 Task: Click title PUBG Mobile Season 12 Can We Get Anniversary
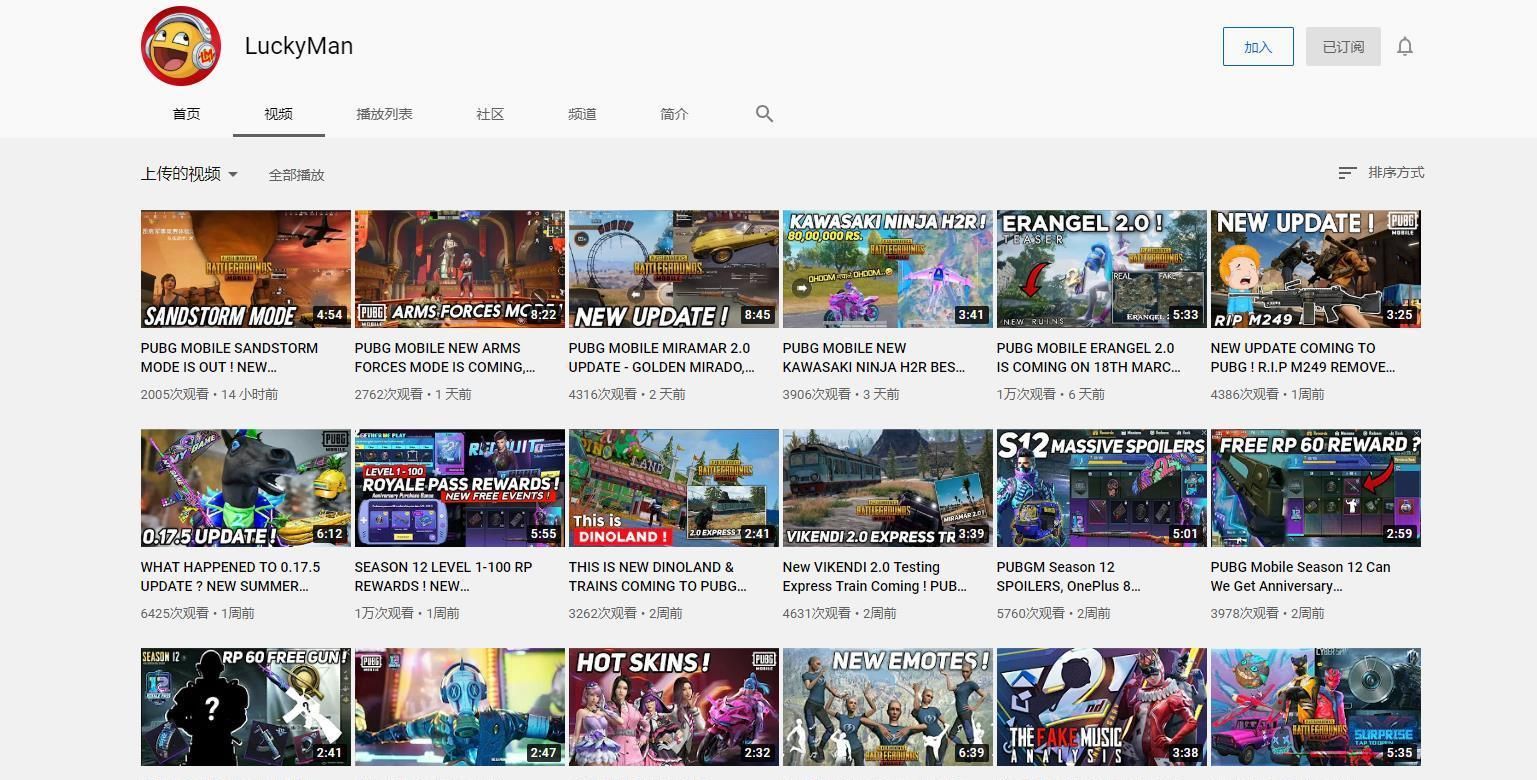pos(1301,577)
